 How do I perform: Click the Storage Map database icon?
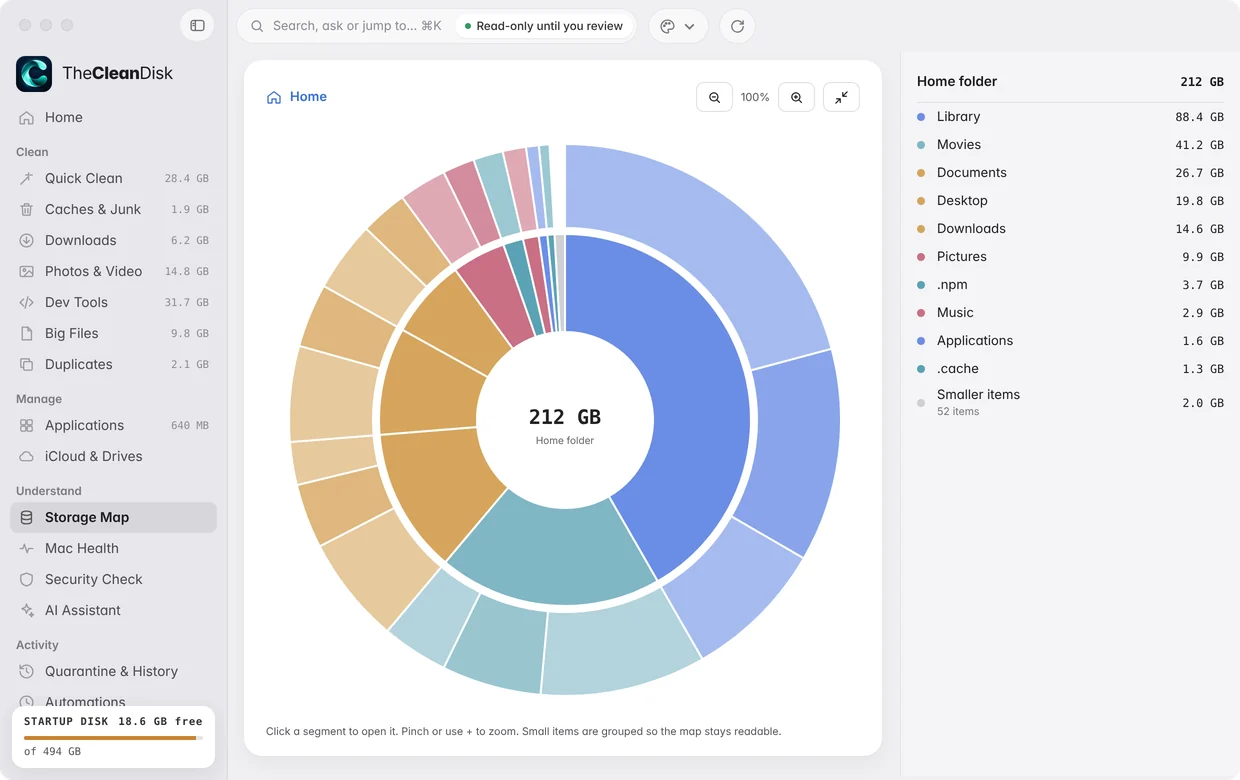(x=27, y=517)
